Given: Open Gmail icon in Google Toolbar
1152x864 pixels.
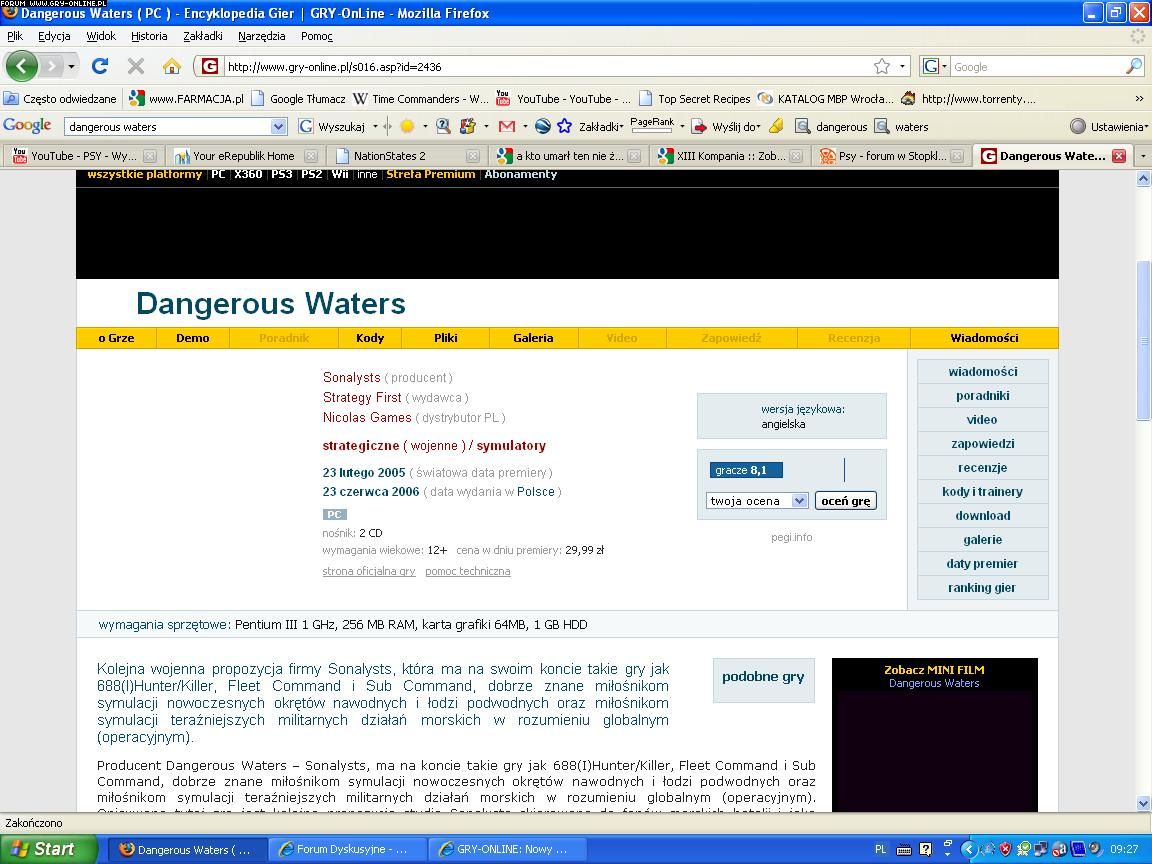Looking at the screenshot, I should pyautogui.click(x=506, y=127).
